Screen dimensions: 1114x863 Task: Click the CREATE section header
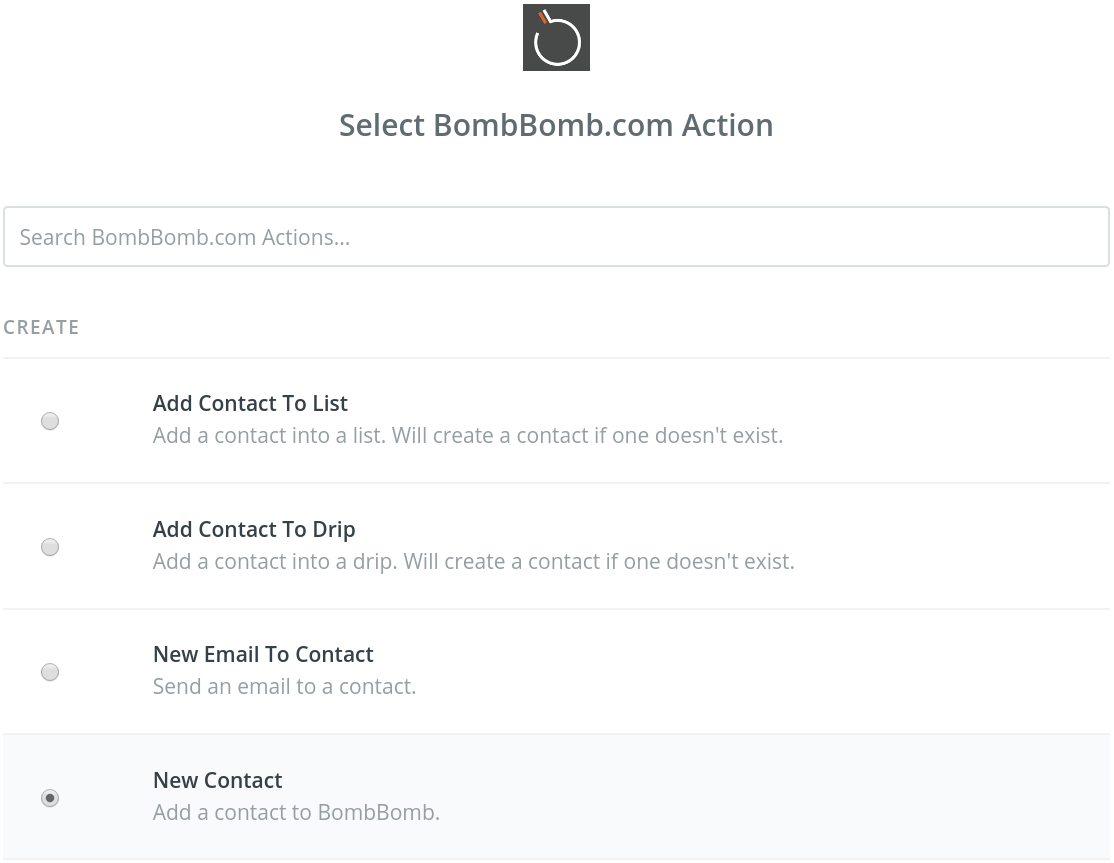click(x=41, y=327)
